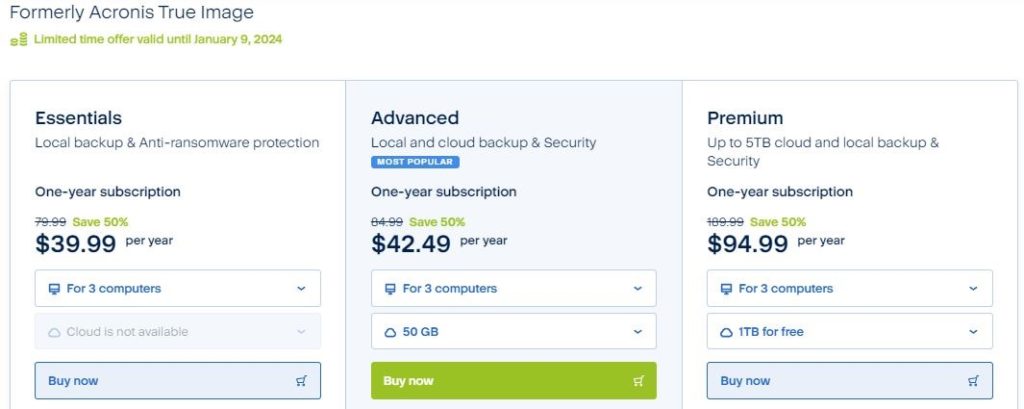Screen dimensions: 1024x409
Task: Click the coins icon next to limited time offer
Action: (x=18, y=40)
